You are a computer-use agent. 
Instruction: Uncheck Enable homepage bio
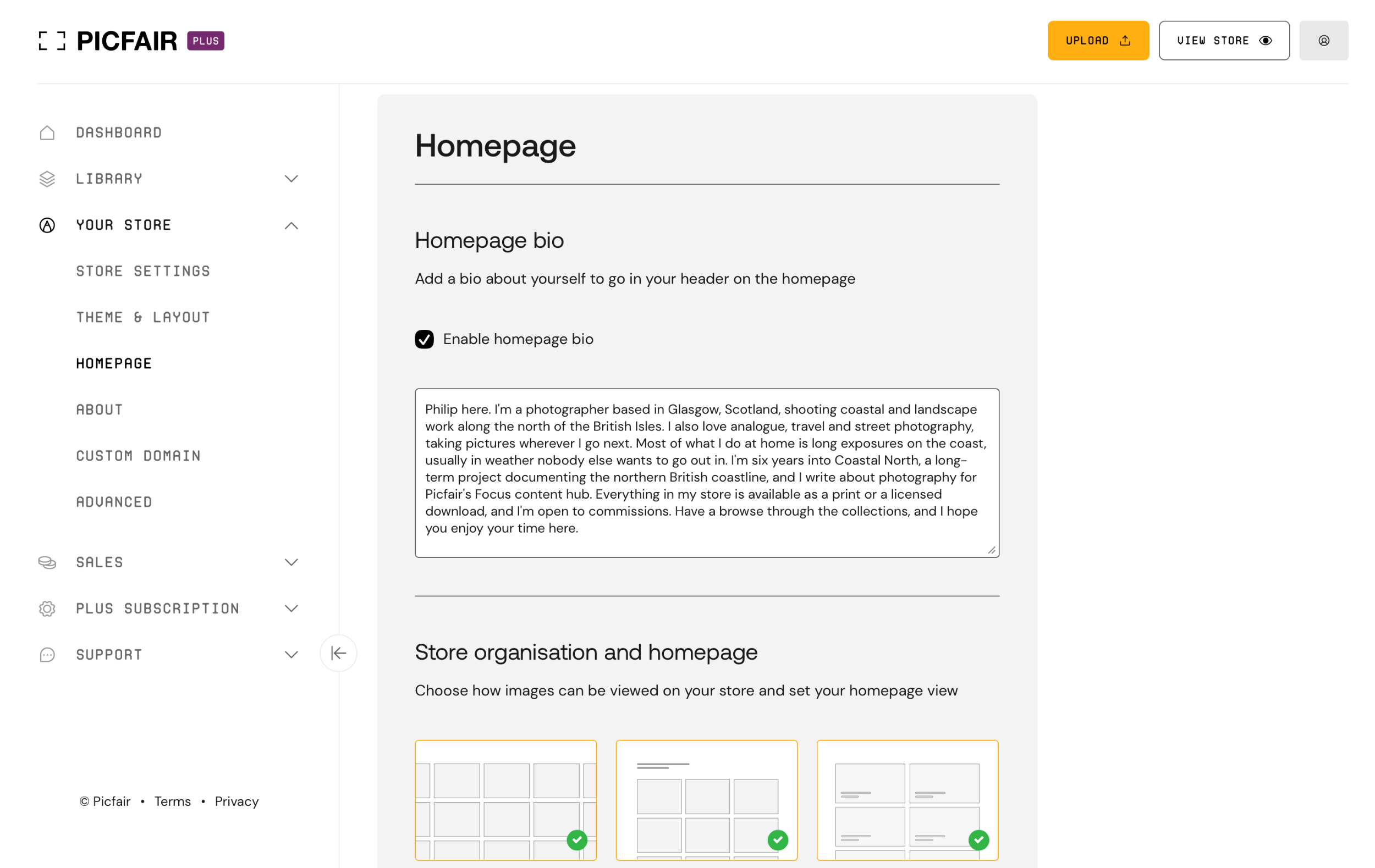click(x=424, y=339)
